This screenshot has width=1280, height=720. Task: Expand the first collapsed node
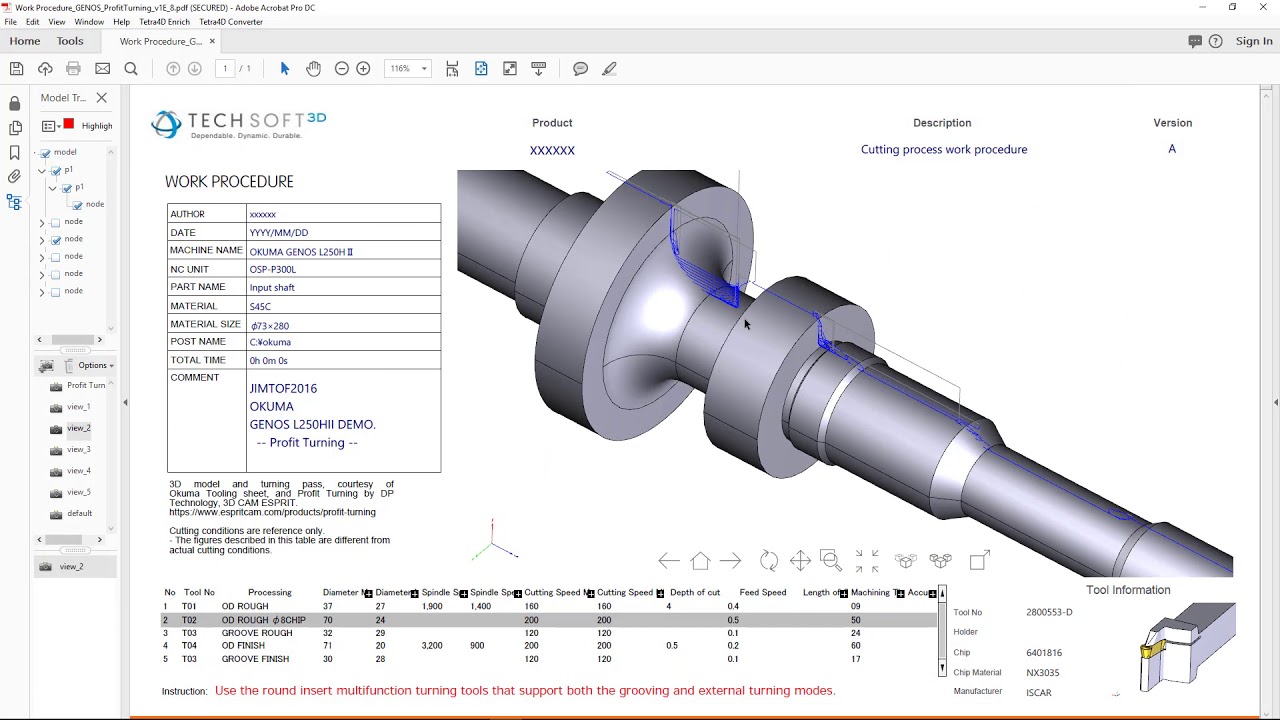coord(42,222)
